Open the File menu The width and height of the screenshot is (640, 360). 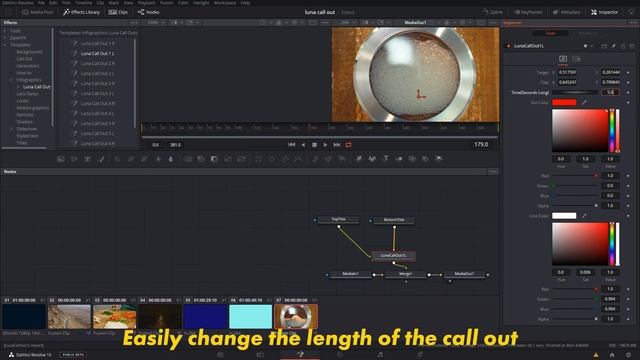(41, 3)
